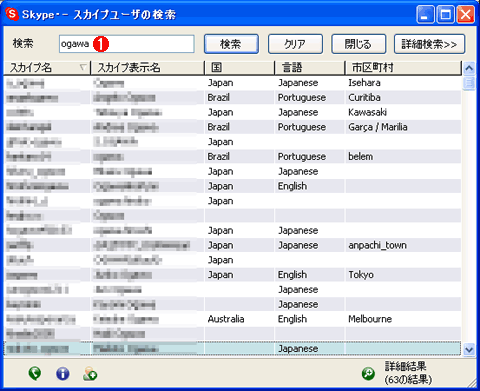Click the scrollbar up arrow
480x391 pixels.
pos(469,68)
